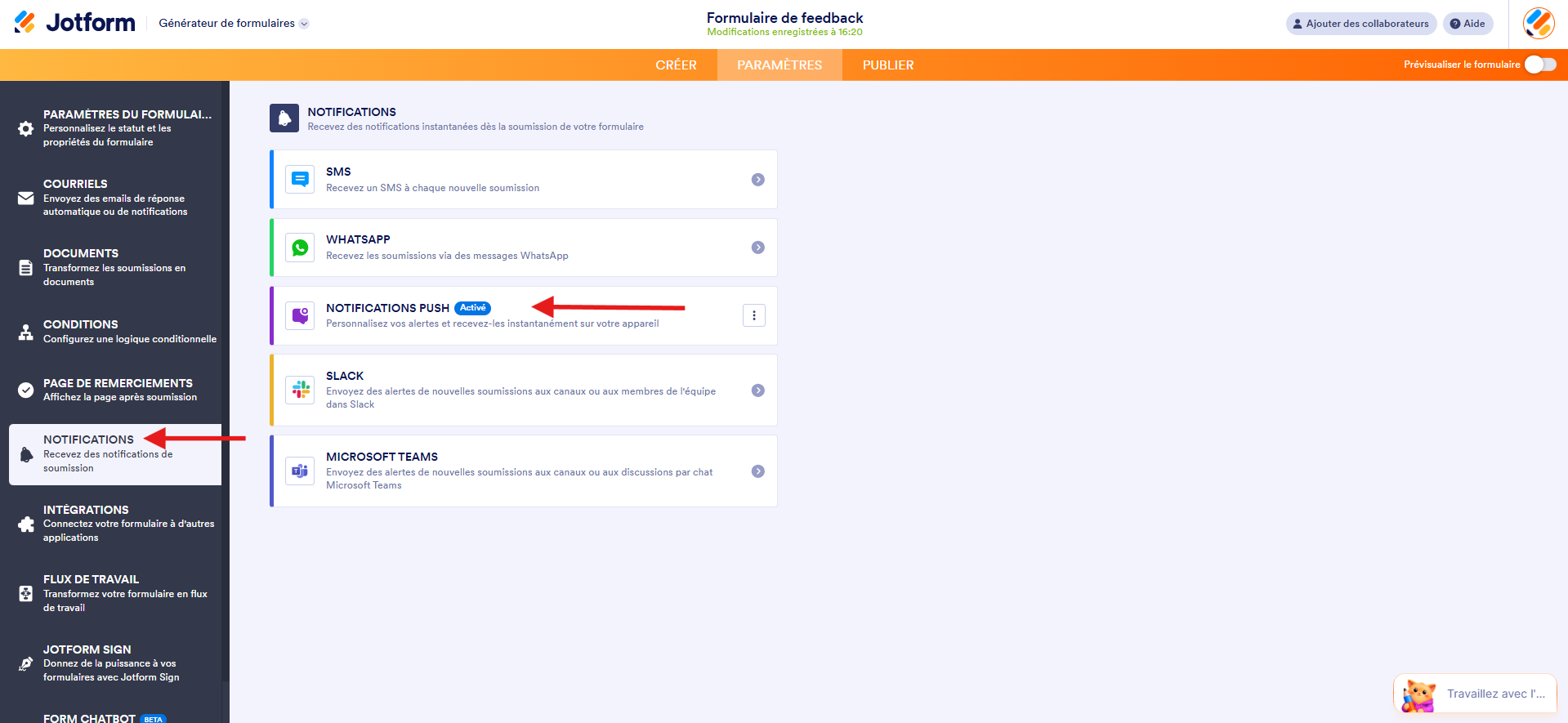The height and width of the screenshot is (723, 1568).
Task: Click the AI assistant mascot icon
Action: click(x=1419, y=695)
